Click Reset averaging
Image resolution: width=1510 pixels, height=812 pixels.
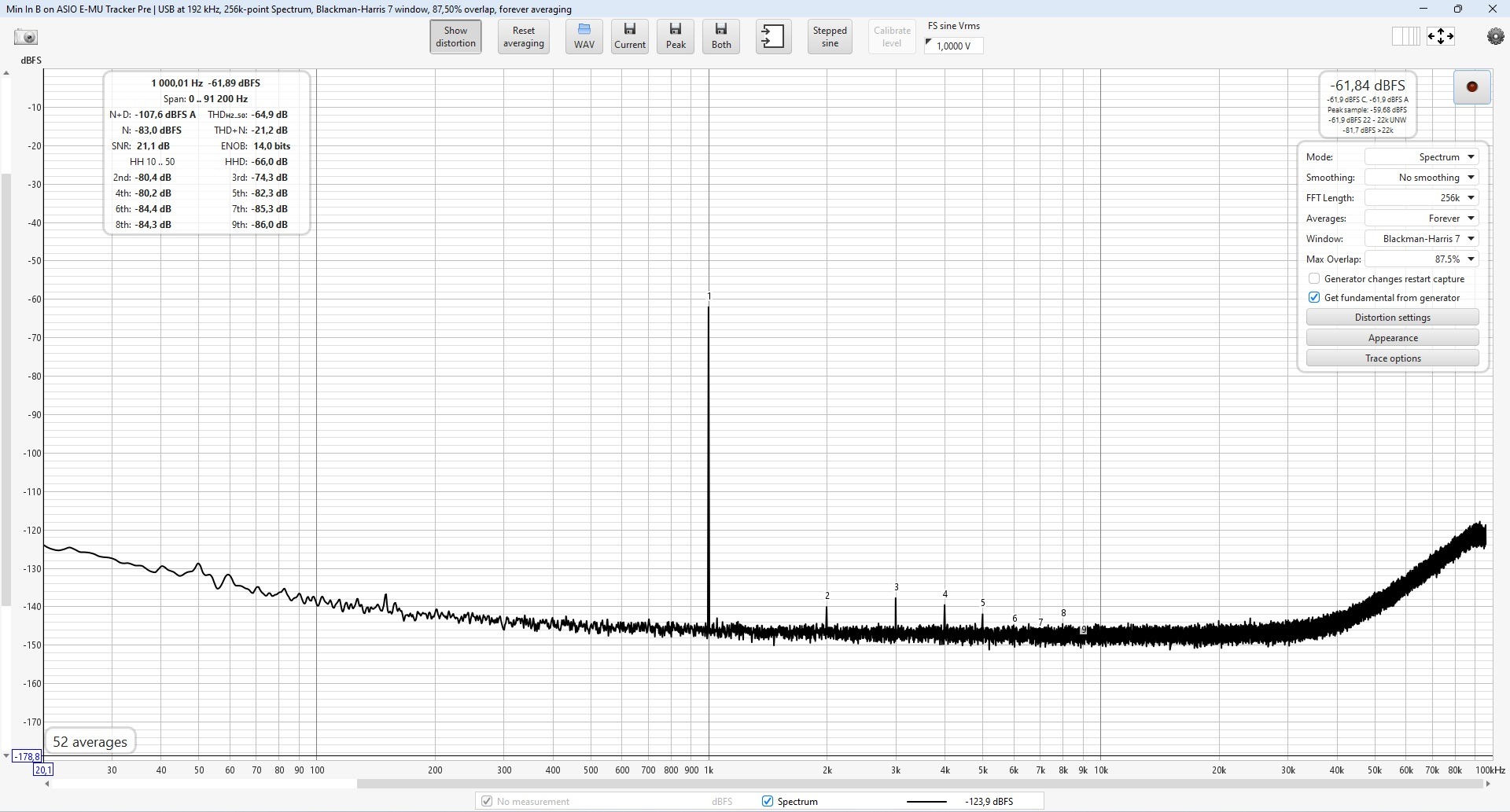point(524,37)
